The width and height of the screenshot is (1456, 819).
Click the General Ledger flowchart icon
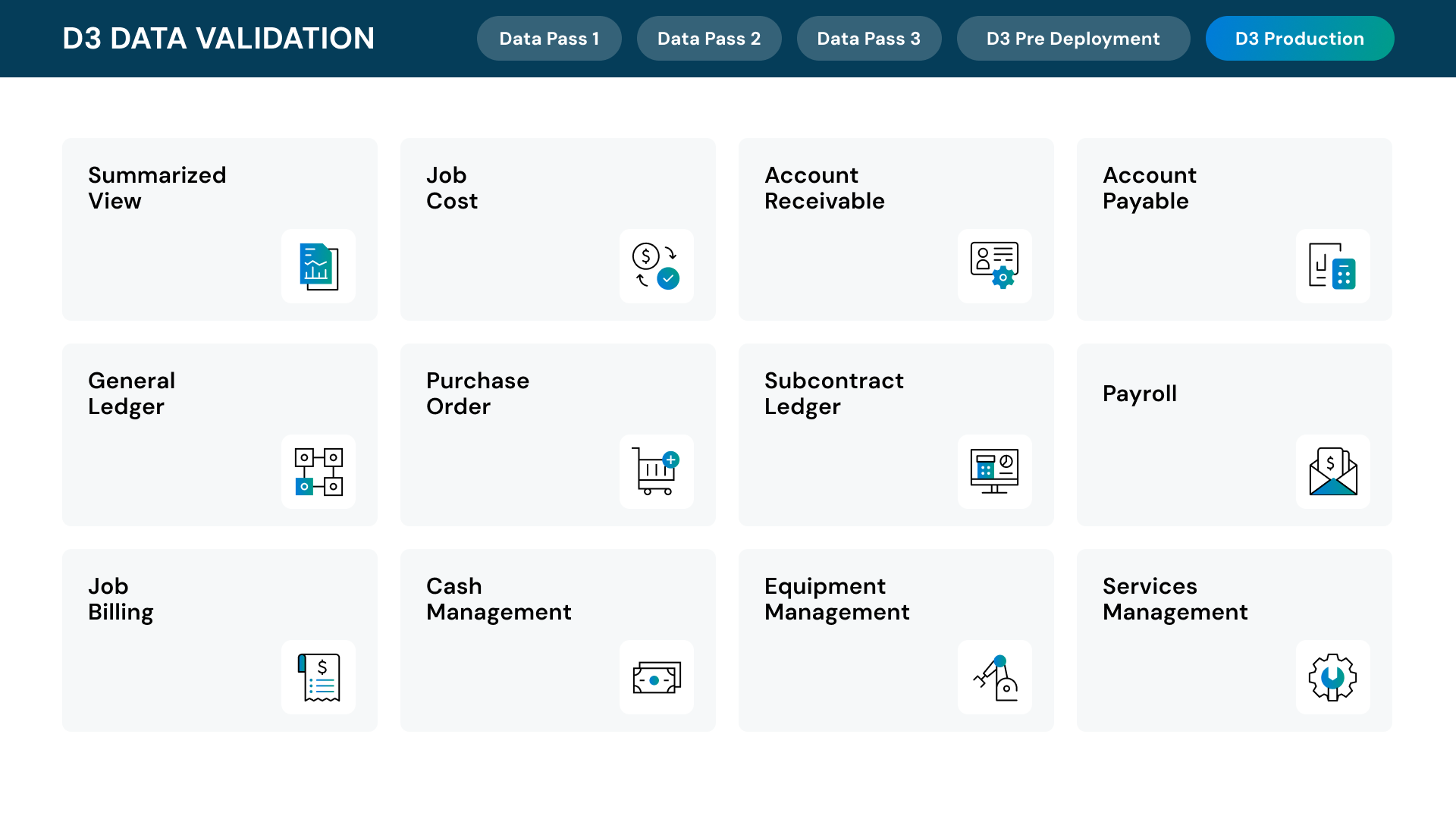(318, 472)
